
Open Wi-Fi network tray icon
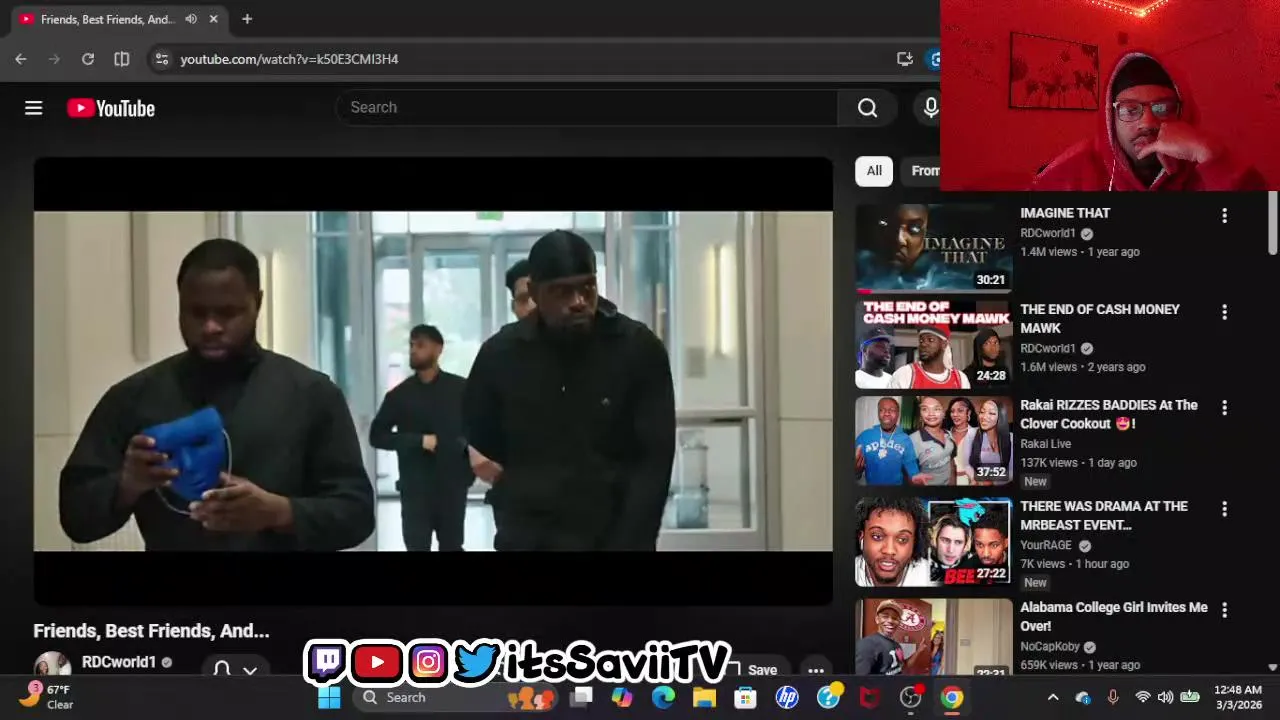tap(1142, 697)
